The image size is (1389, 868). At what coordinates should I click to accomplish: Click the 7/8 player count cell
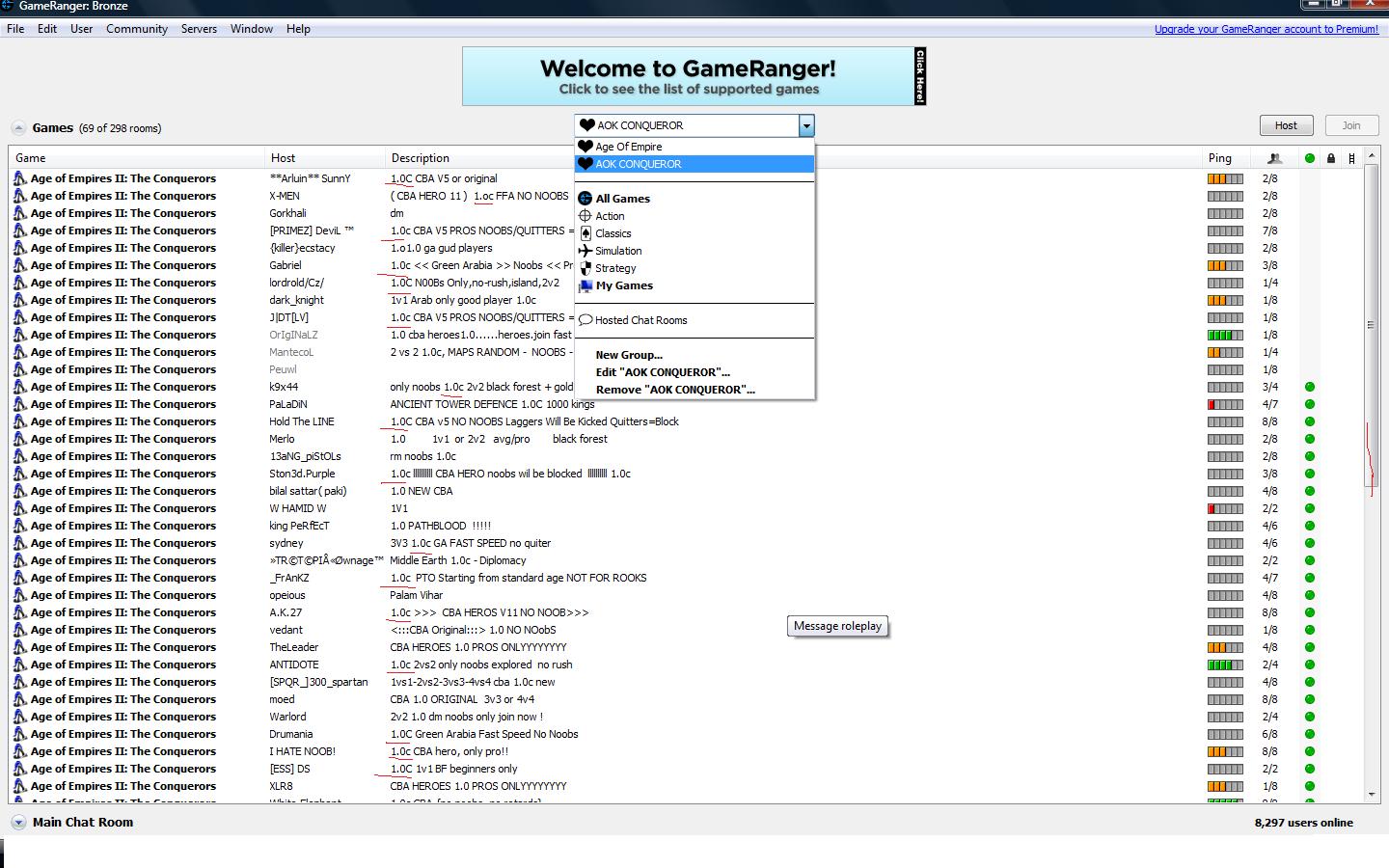(x=1270, y=231)
